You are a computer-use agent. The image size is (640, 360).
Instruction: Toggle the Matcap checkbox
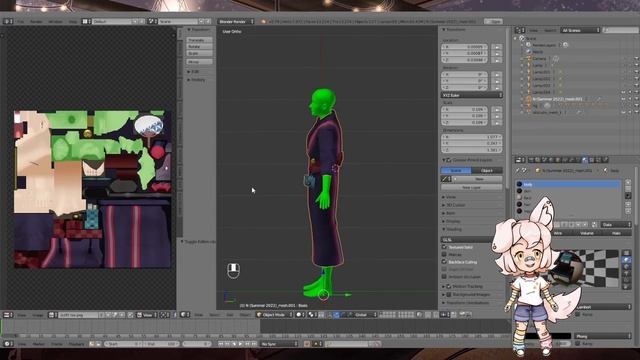click(444, 254)
